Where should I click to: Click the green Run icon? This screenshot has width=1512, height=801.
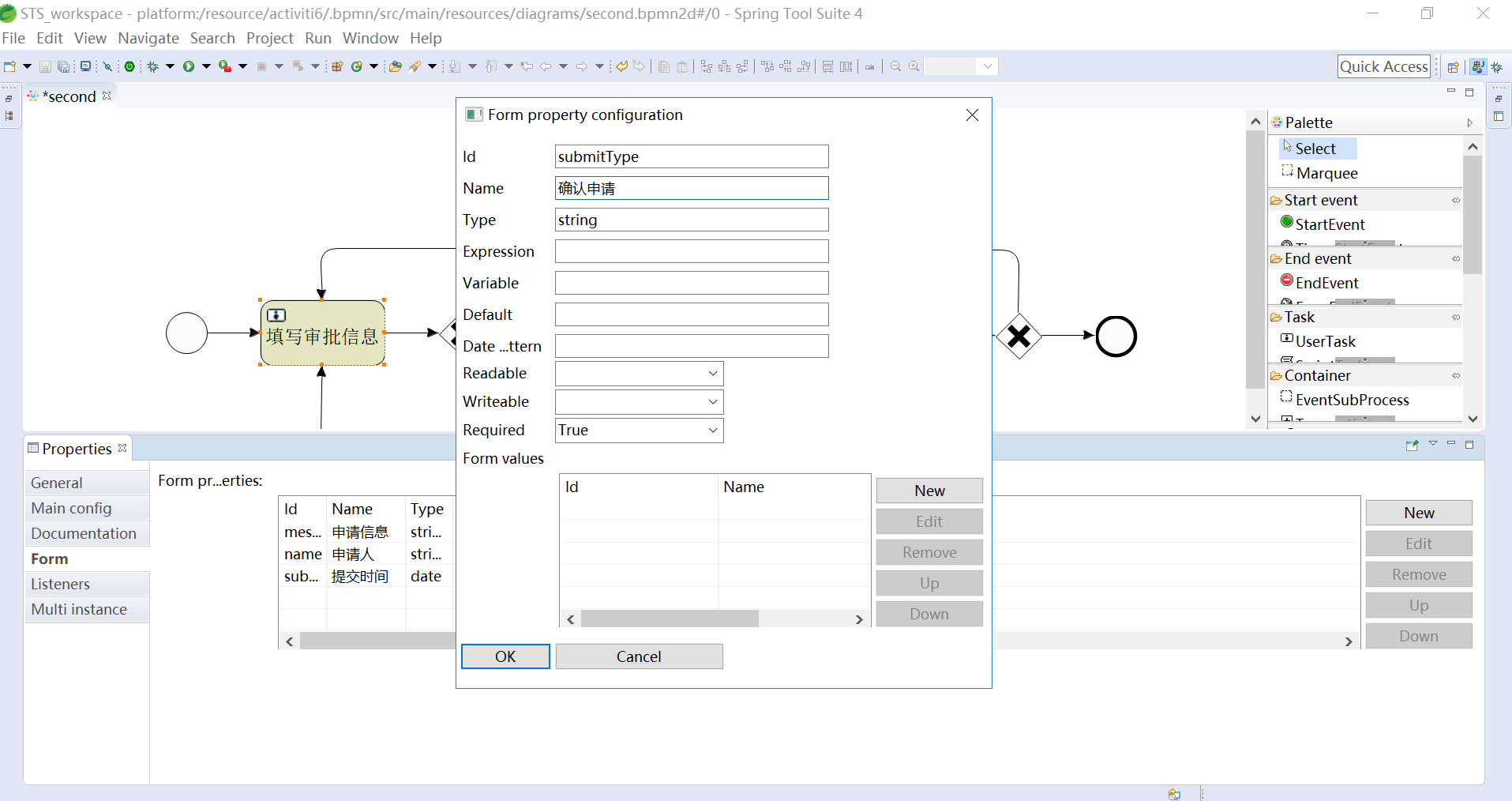[x=189, y=67]
